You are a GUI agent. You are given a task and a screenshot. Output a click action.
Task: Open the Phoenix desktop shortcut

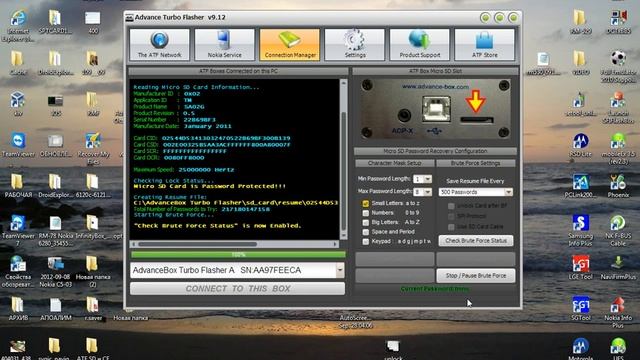click(618, 186)
